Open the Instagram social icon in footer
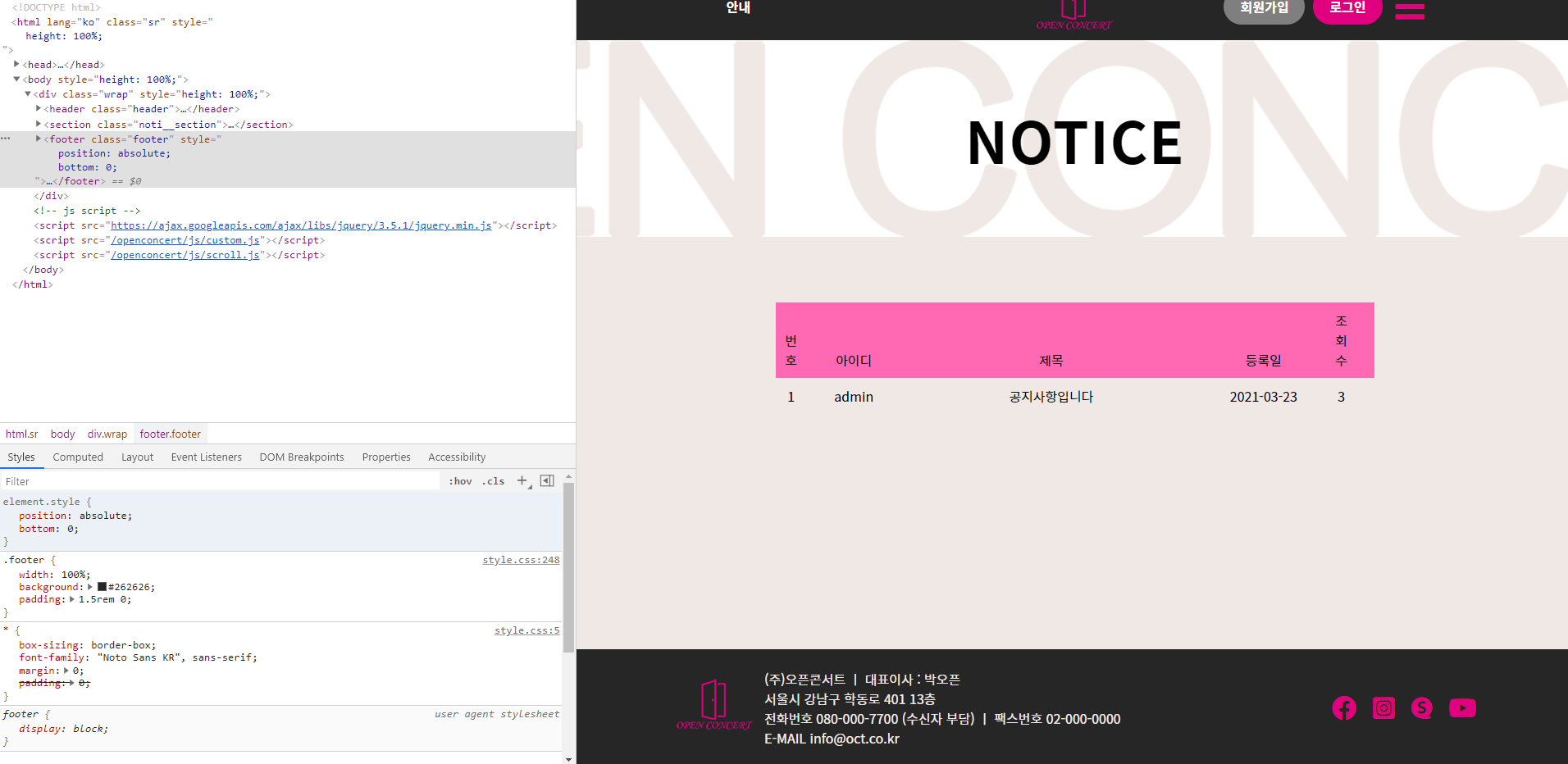The height and width of the screenshot is (764, 1568). [x=1383, y=707]
